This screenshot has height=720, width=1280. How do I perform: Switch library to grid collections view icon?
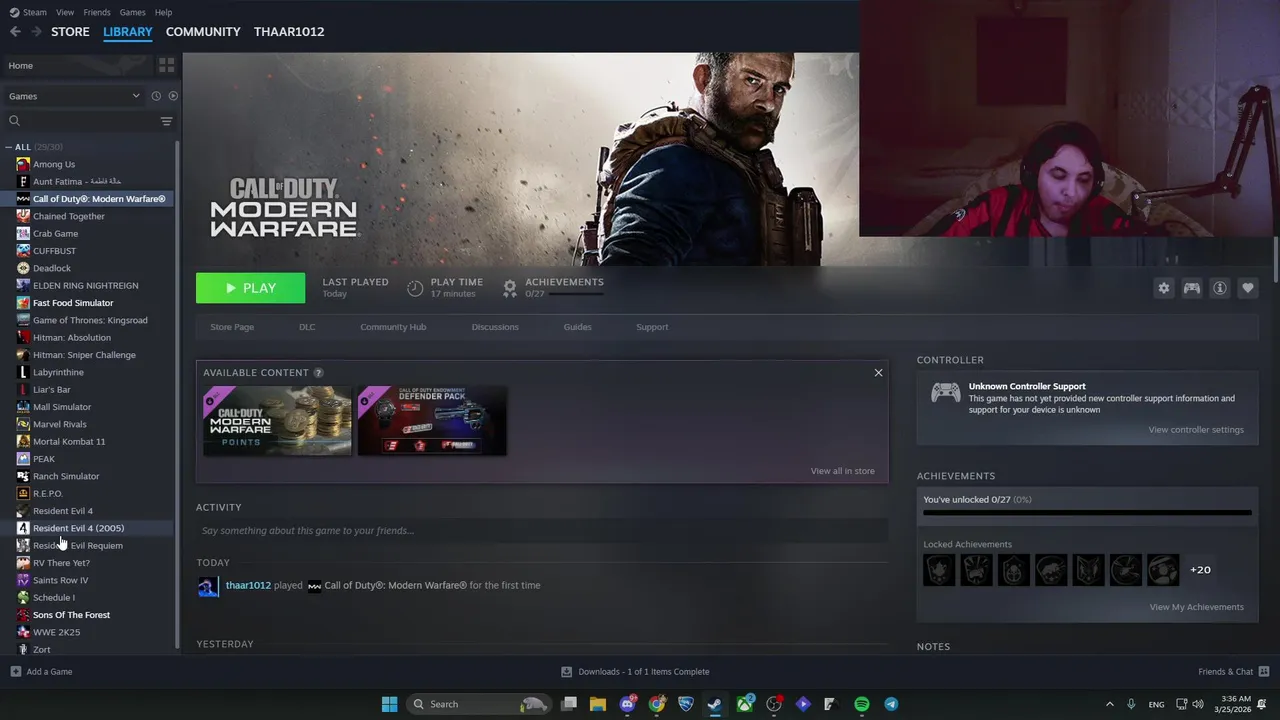click(x=166, y=65)
